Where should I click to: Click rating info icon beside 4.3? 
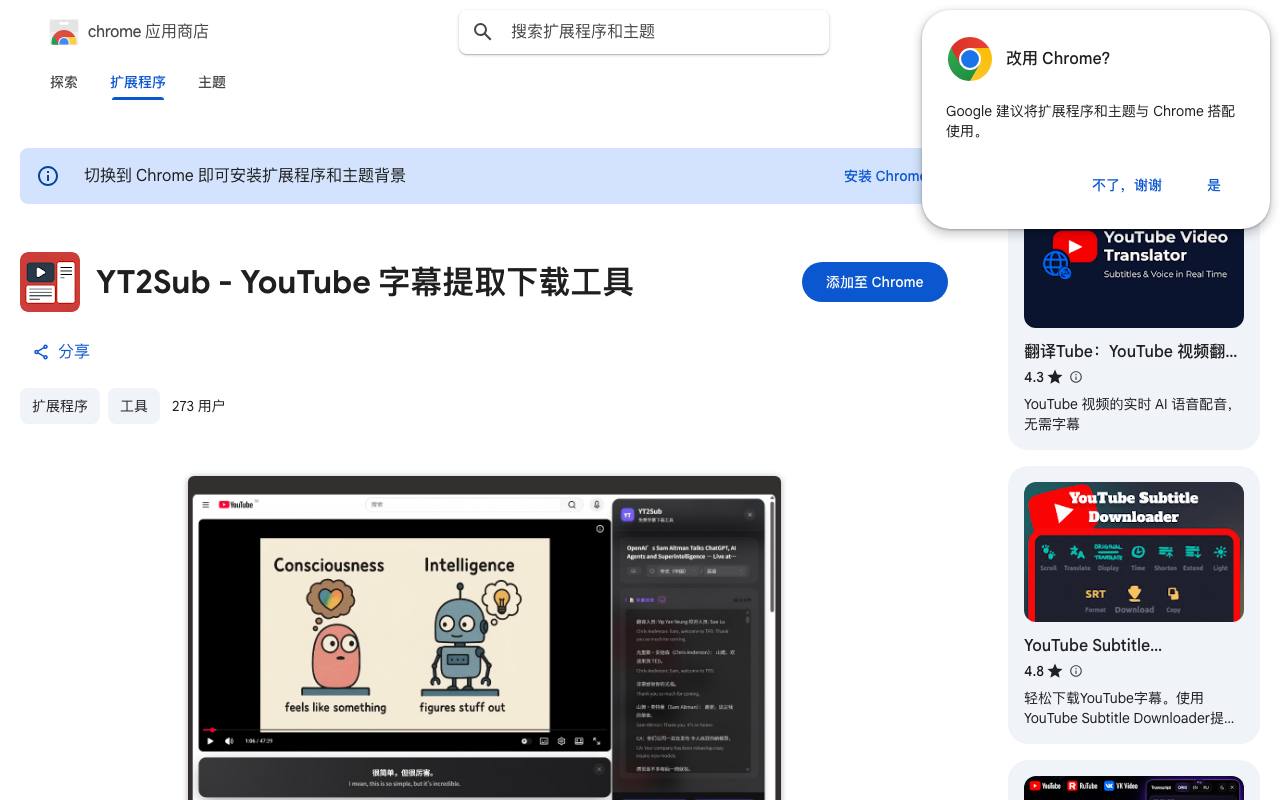click(1076, 377)
